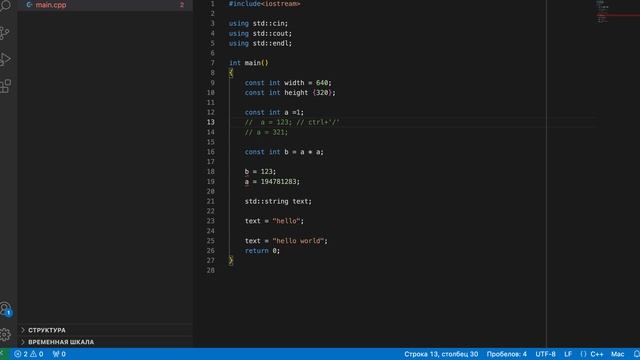The width and height of the screenshot is (640, 360).
Task: Click 'text = "hello";' line
Action: click(x=274, y=221)
